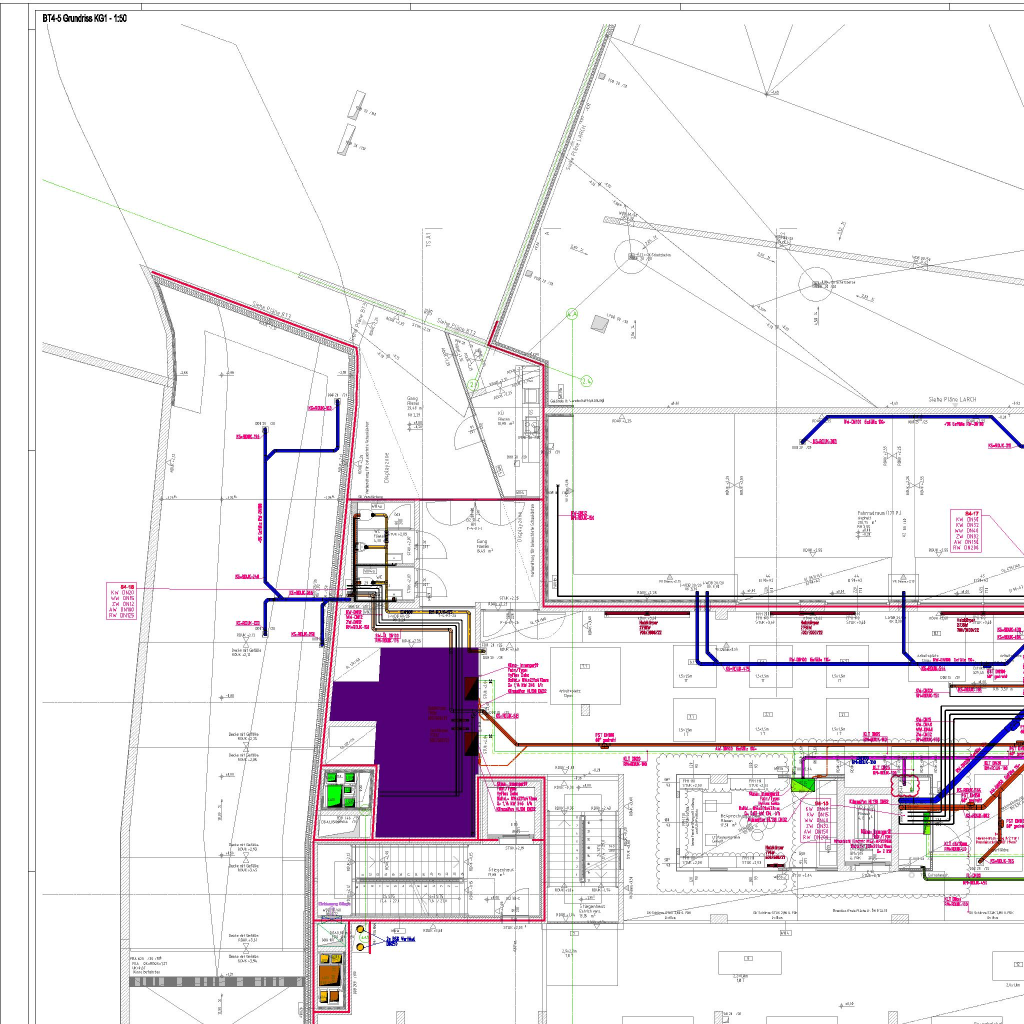
Task: Select the long vertical blue pipe at left
Action: [x=266, y=520]
